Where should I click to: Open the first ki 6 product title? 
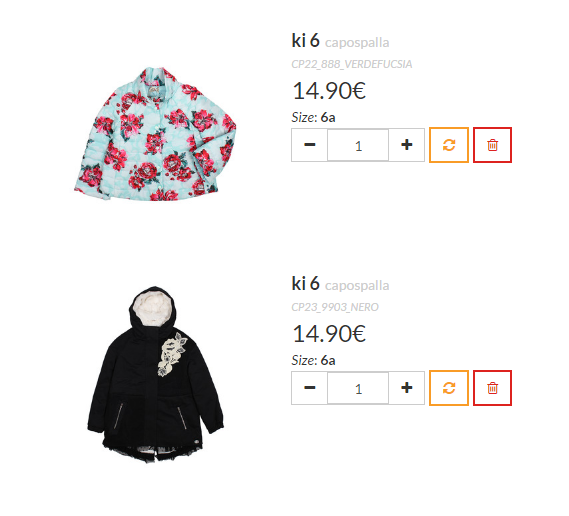(x=306, y=40)
